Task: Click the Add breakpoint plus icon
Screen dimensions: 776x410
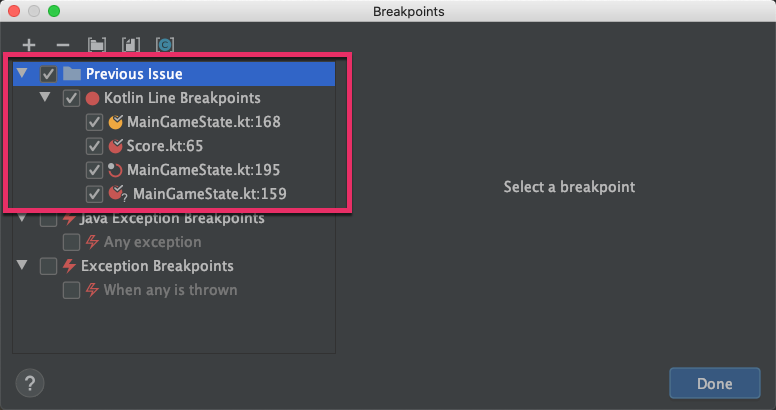Action: [x=29, y=45]
